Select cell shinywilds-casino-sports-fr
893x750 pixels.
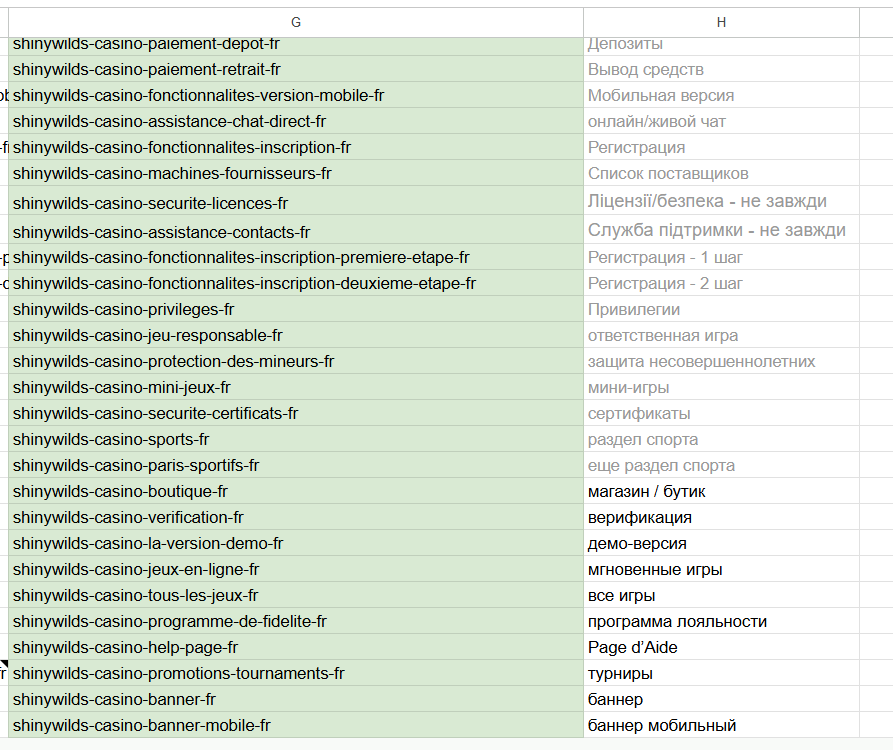coord(296,439)
